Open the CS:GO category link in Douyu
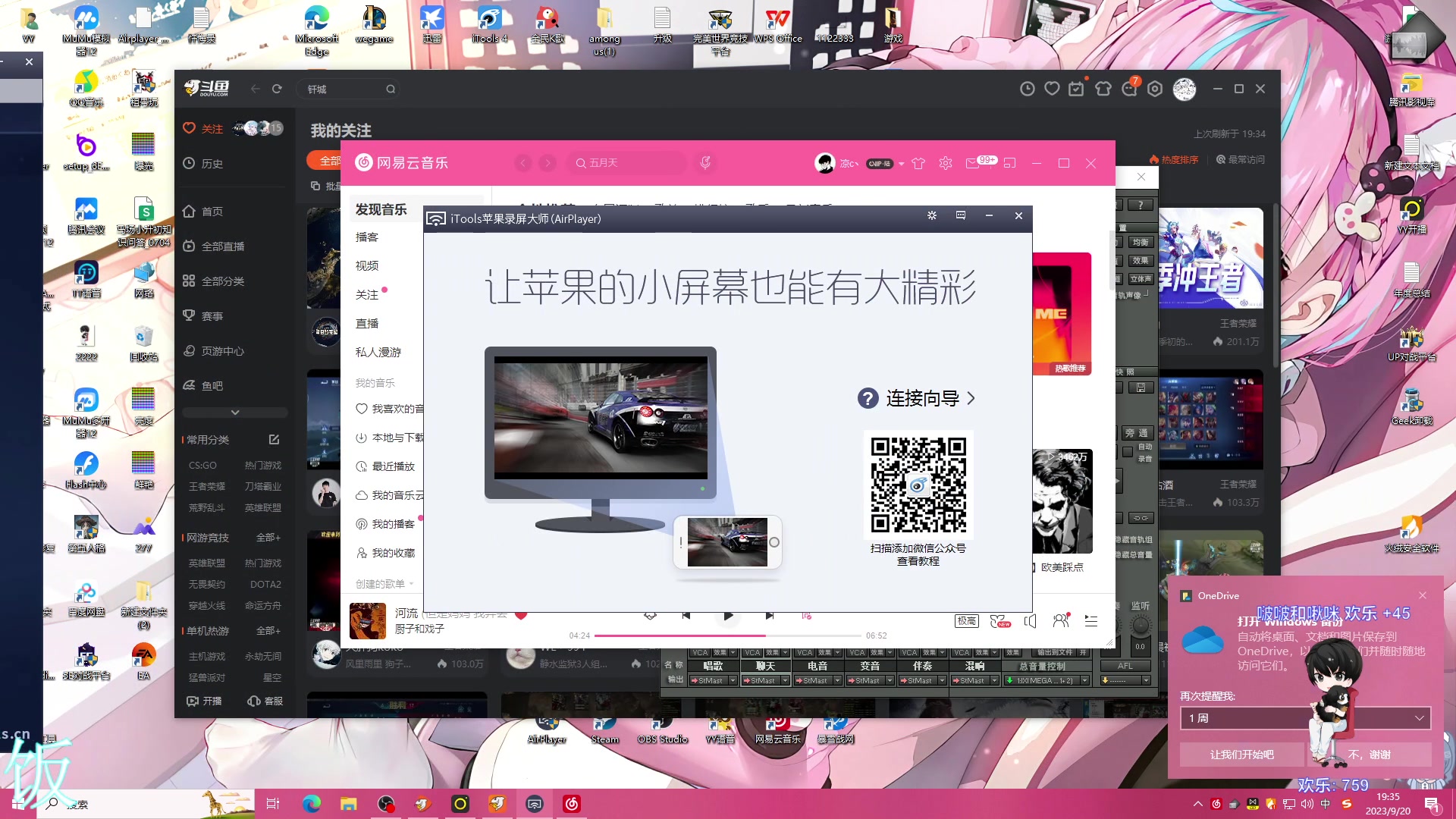Viewport: 1456px width, 819px height. click(x=202, y=466)
